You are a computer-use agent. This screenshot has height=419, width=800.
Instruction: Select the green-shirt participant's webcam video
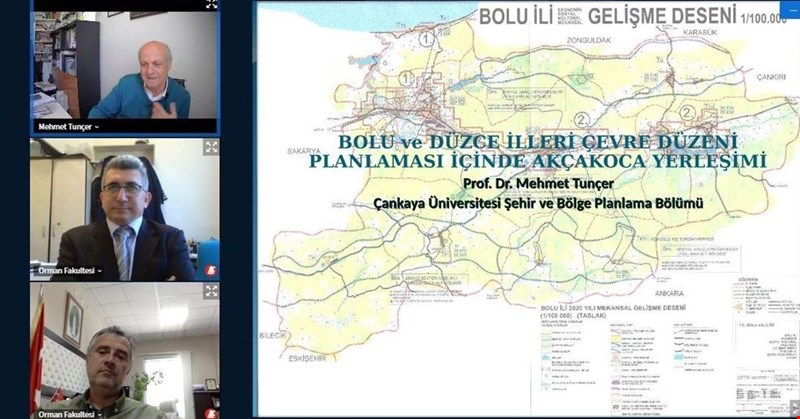tap(125, 351)
